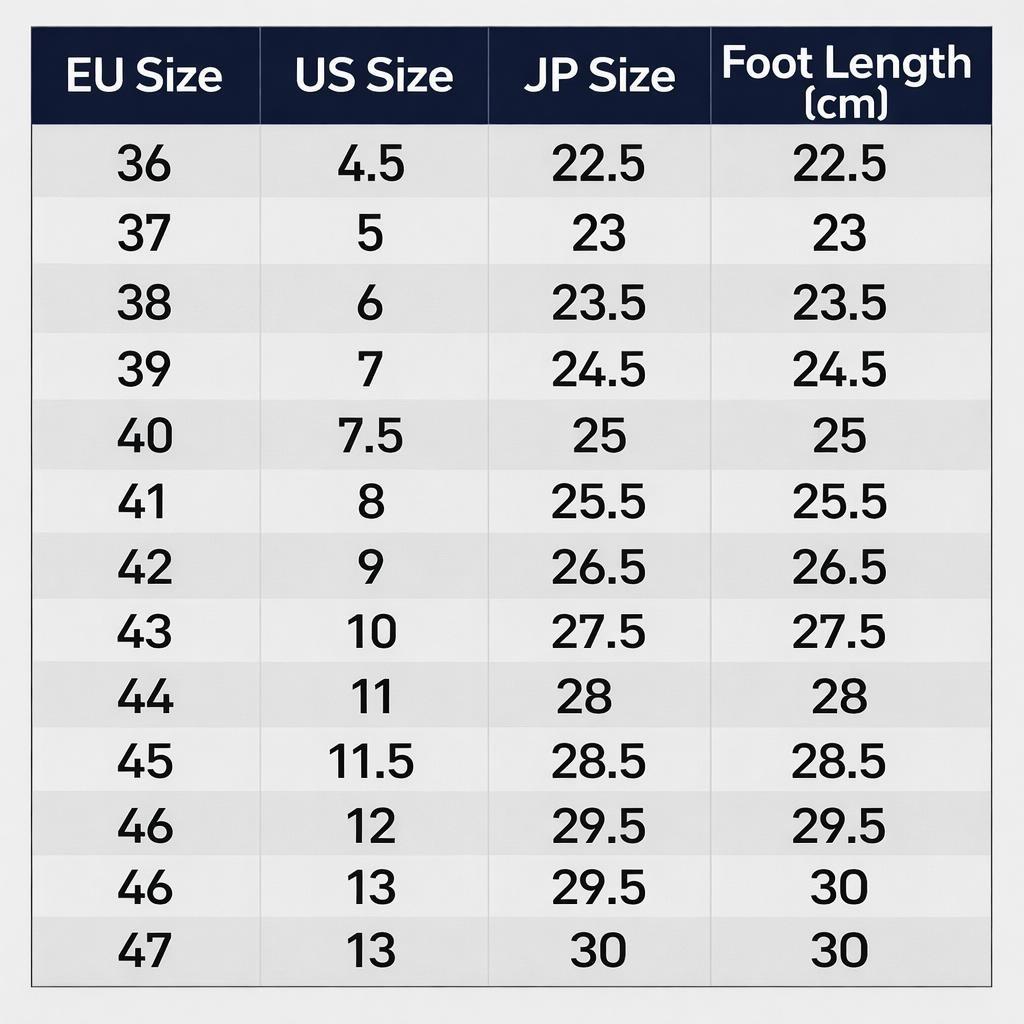The height and width of the screenshot is (1024, 1024).
Task: Select the 24.5 in the JP Size column
Action: tap(598, 370)
